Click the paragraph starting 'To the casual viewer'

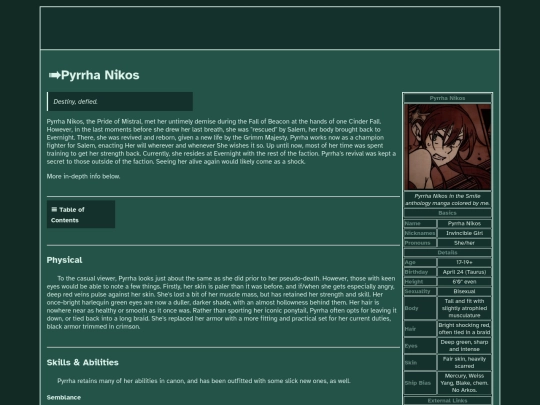tap(221, 302)
